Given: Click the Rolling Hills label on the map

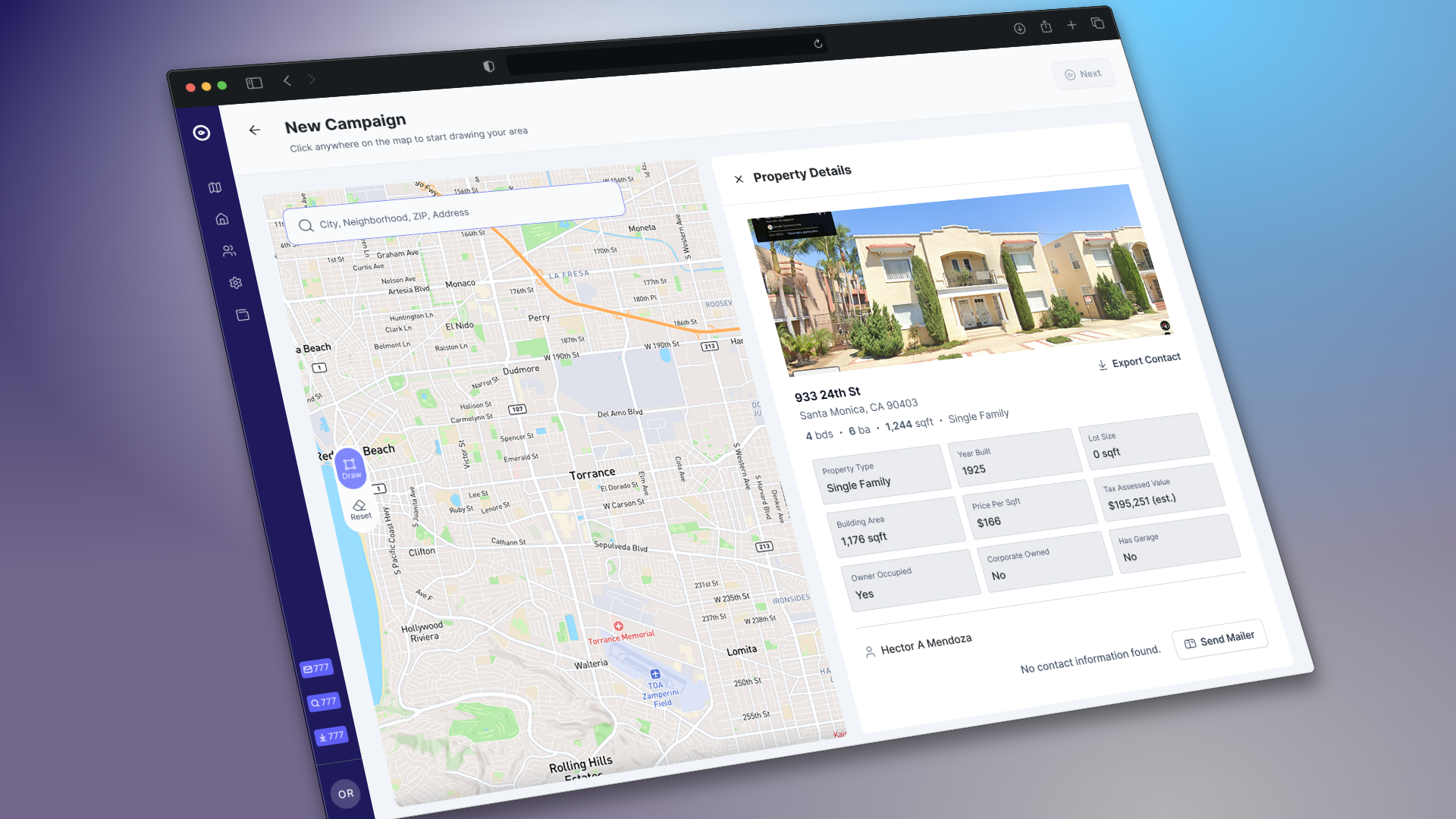Looking at the screenshot, I should pos(581,764).
